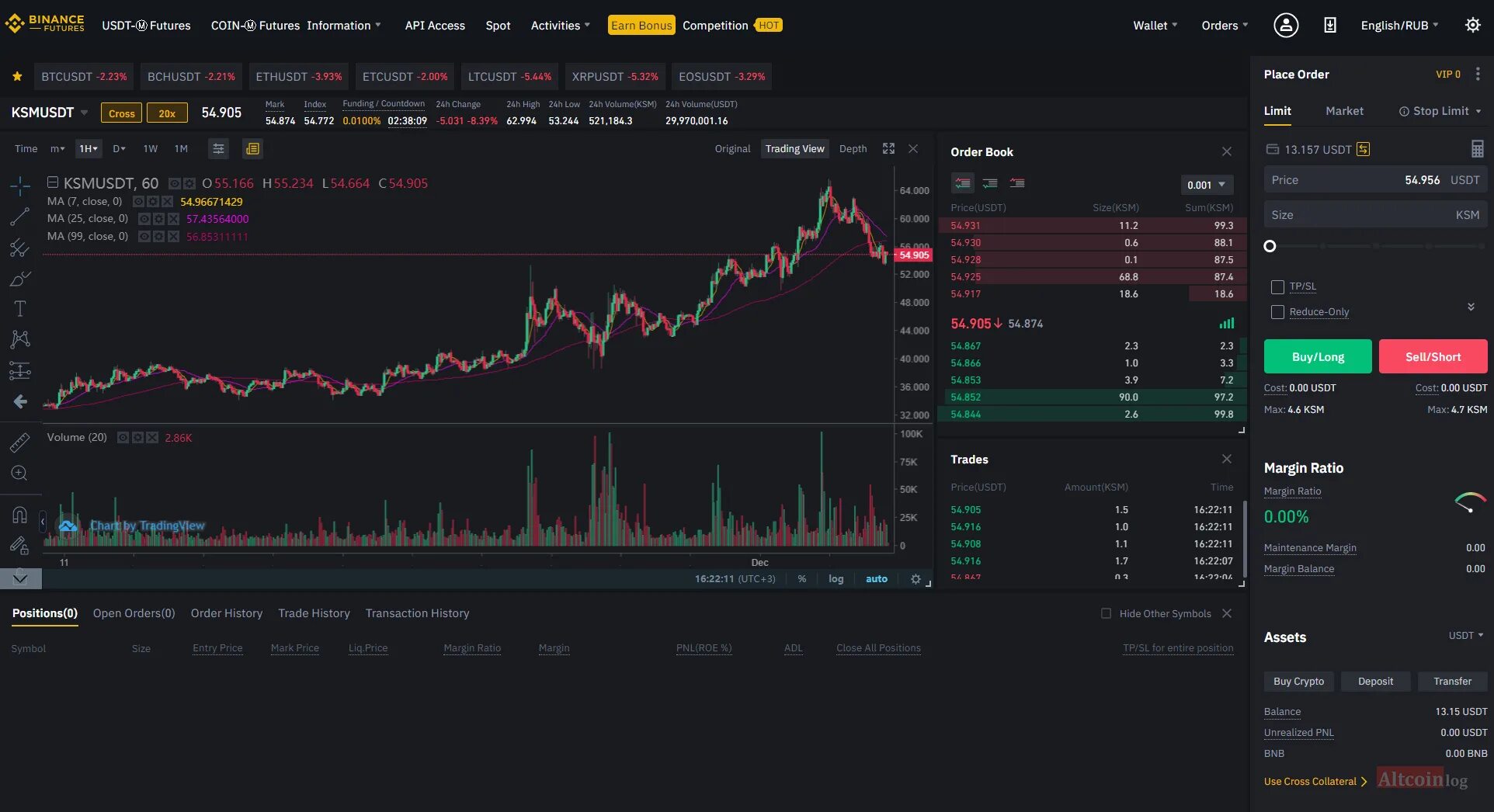Toggle fullscreen chart view
This screenshot has height=812, width=1494.
click(x=888, y=148)
